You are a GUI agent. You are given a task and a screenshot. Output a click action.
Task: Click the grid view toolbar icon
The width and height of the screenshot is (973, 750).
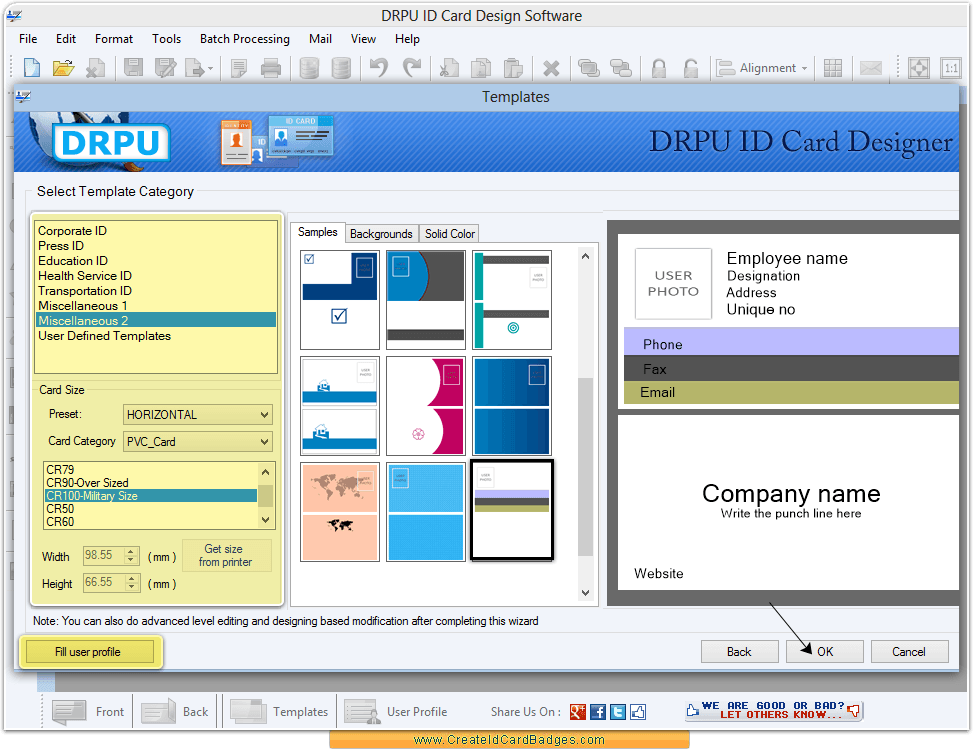[833, 68]
